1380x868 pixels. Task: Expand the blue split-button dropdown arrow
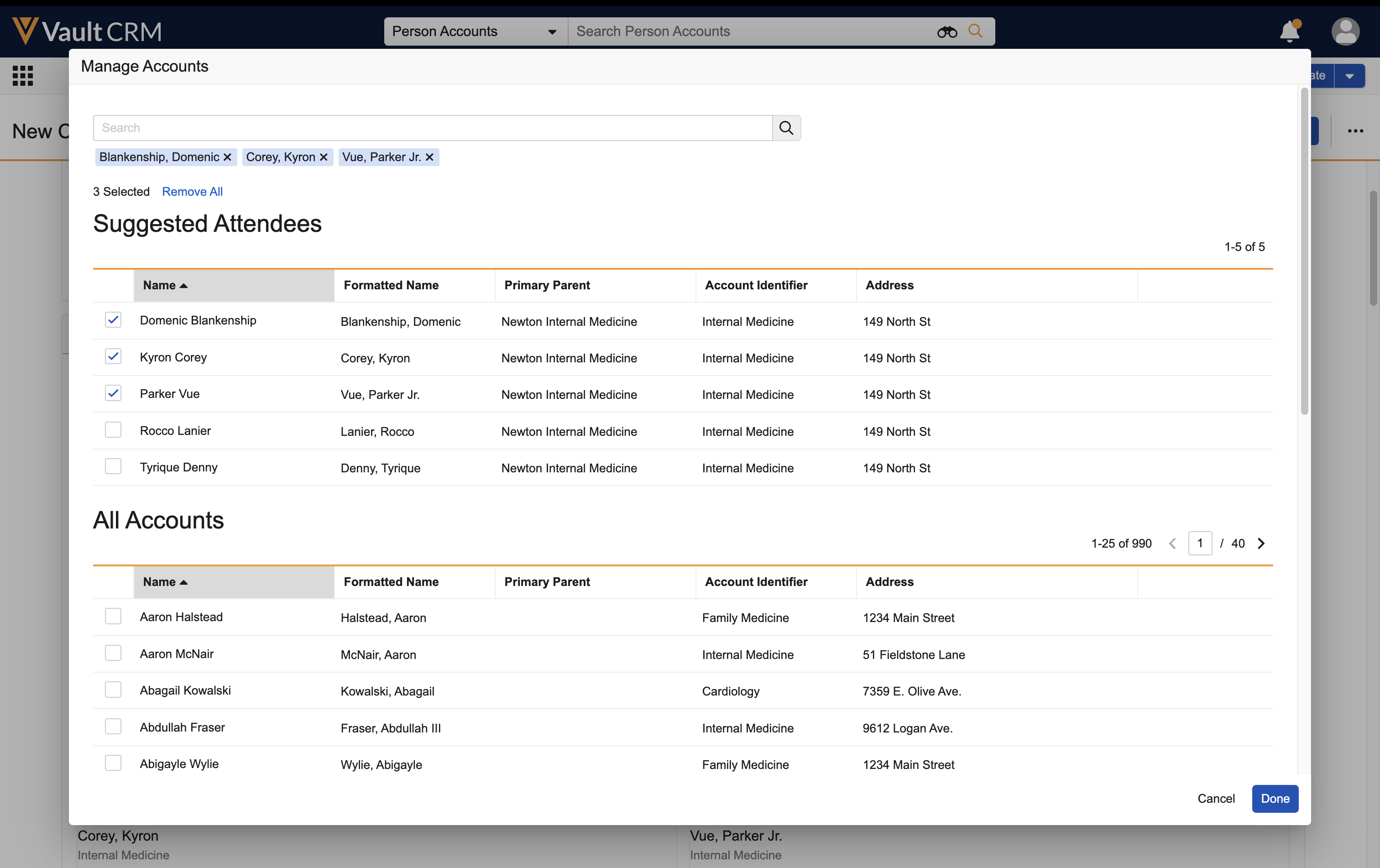1349,76
